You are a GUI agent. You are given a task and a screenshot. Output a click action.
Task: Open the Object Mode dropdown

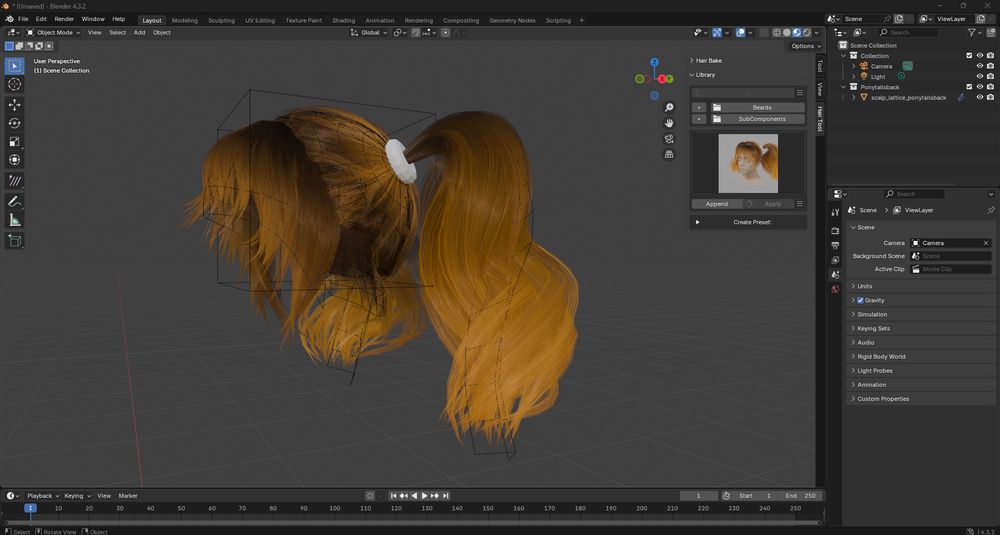coord(54,33)
